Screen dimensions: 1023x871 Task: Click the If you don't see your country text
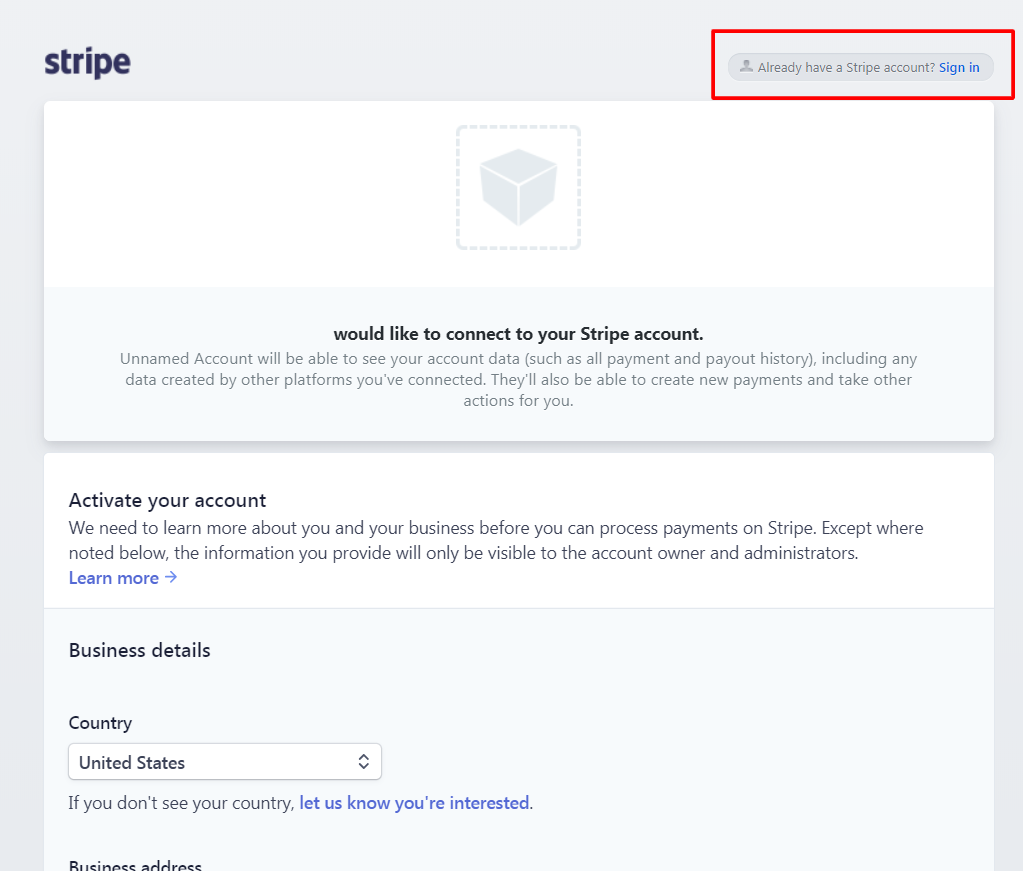[181, 802]
